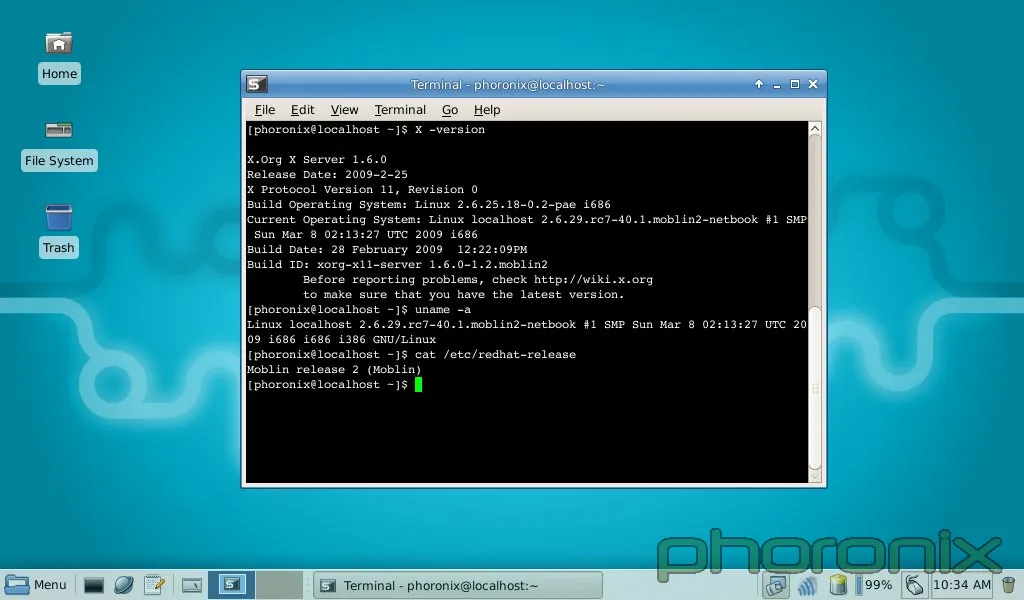Click the 'X.Org X Server 1.6.0' line
The height and width of the screenshot is (600, 1024).
click(x=317, y=159)
